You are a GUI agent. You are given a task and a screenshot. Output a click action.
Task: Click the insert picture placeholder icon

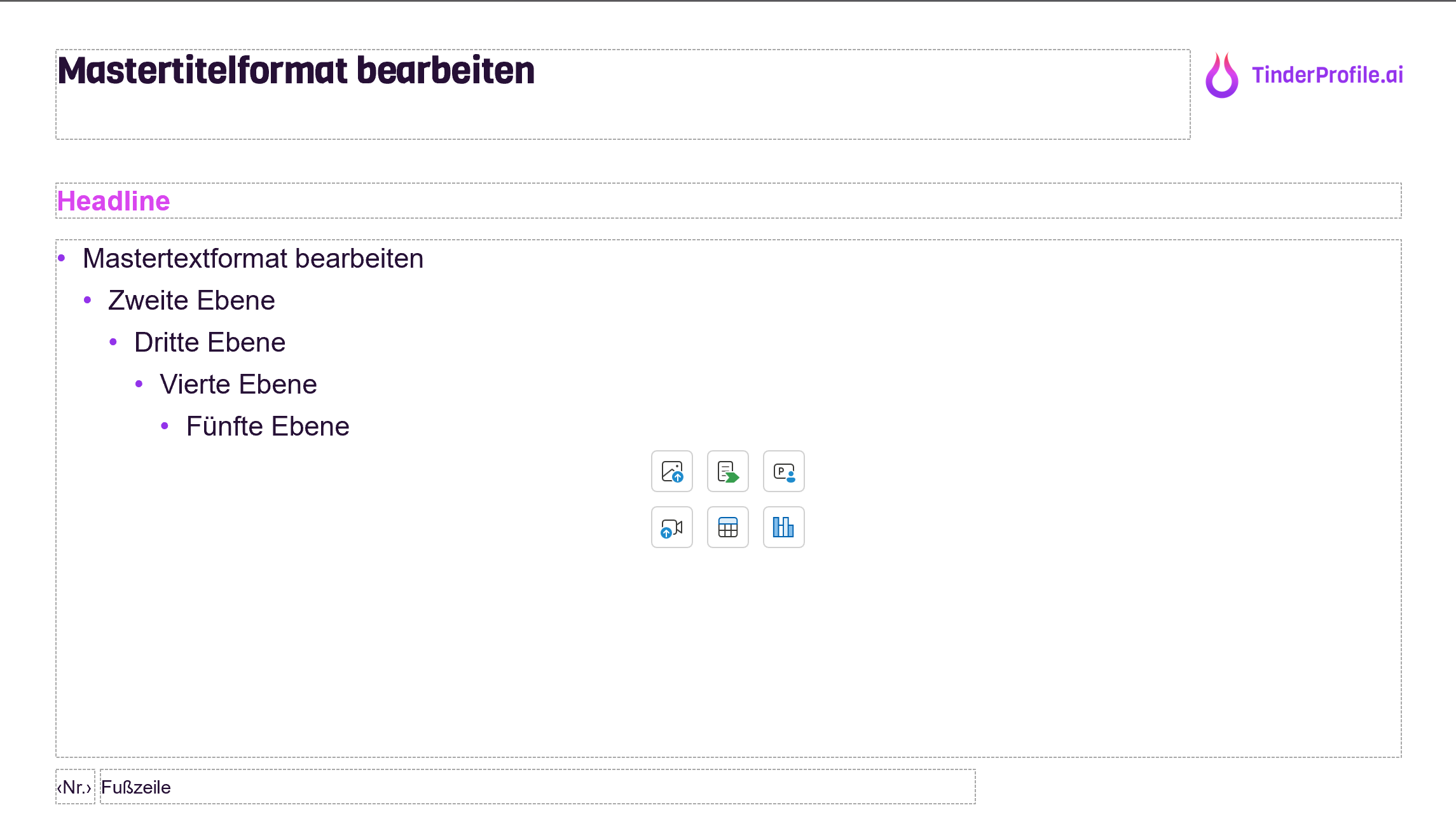pos(671,471)
